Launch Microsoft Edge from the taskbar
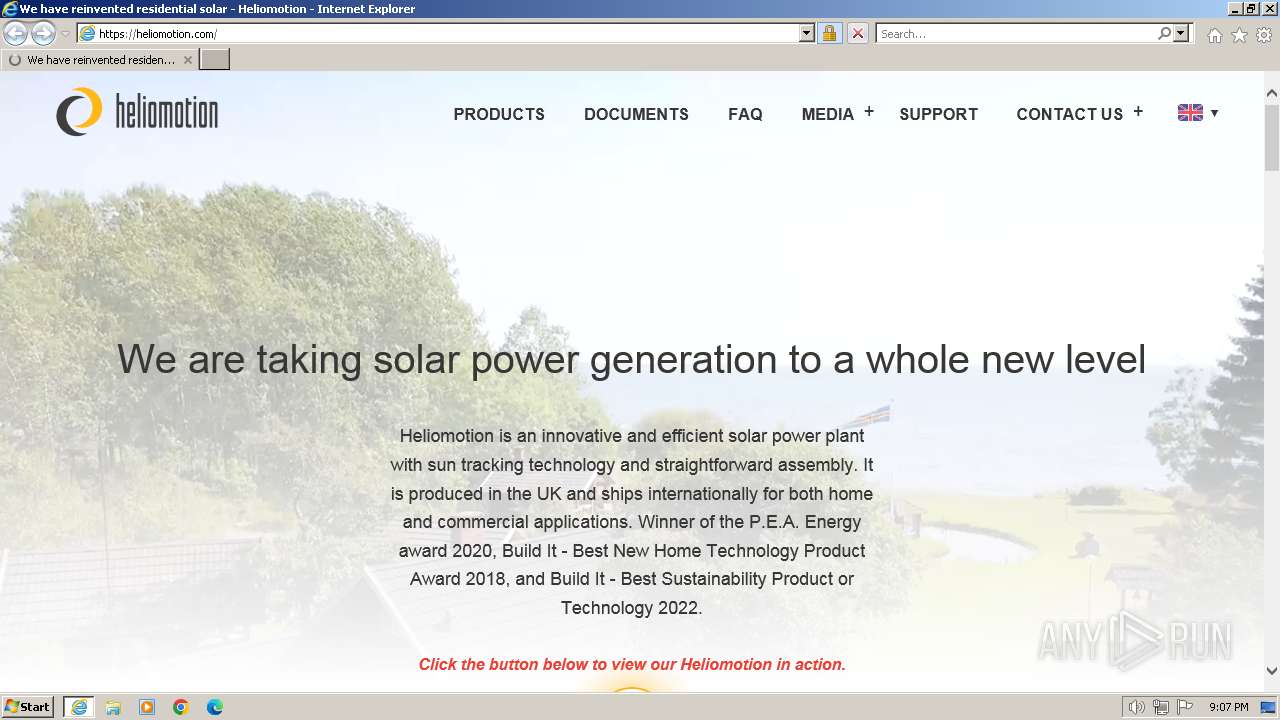The image size is (1280, 720). (x=215, y=707)
